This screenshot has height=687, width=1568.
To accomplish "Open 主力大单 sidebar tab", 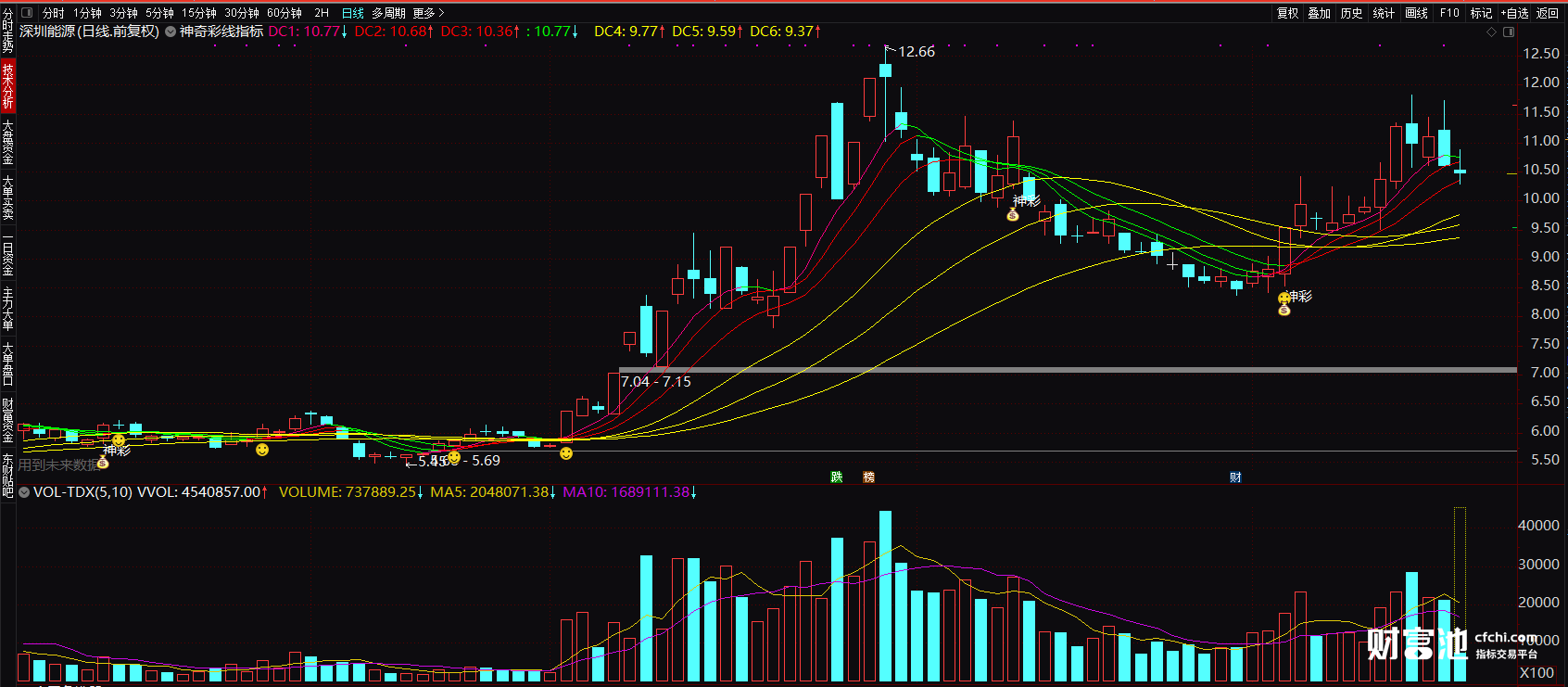I will click(7, 310).
